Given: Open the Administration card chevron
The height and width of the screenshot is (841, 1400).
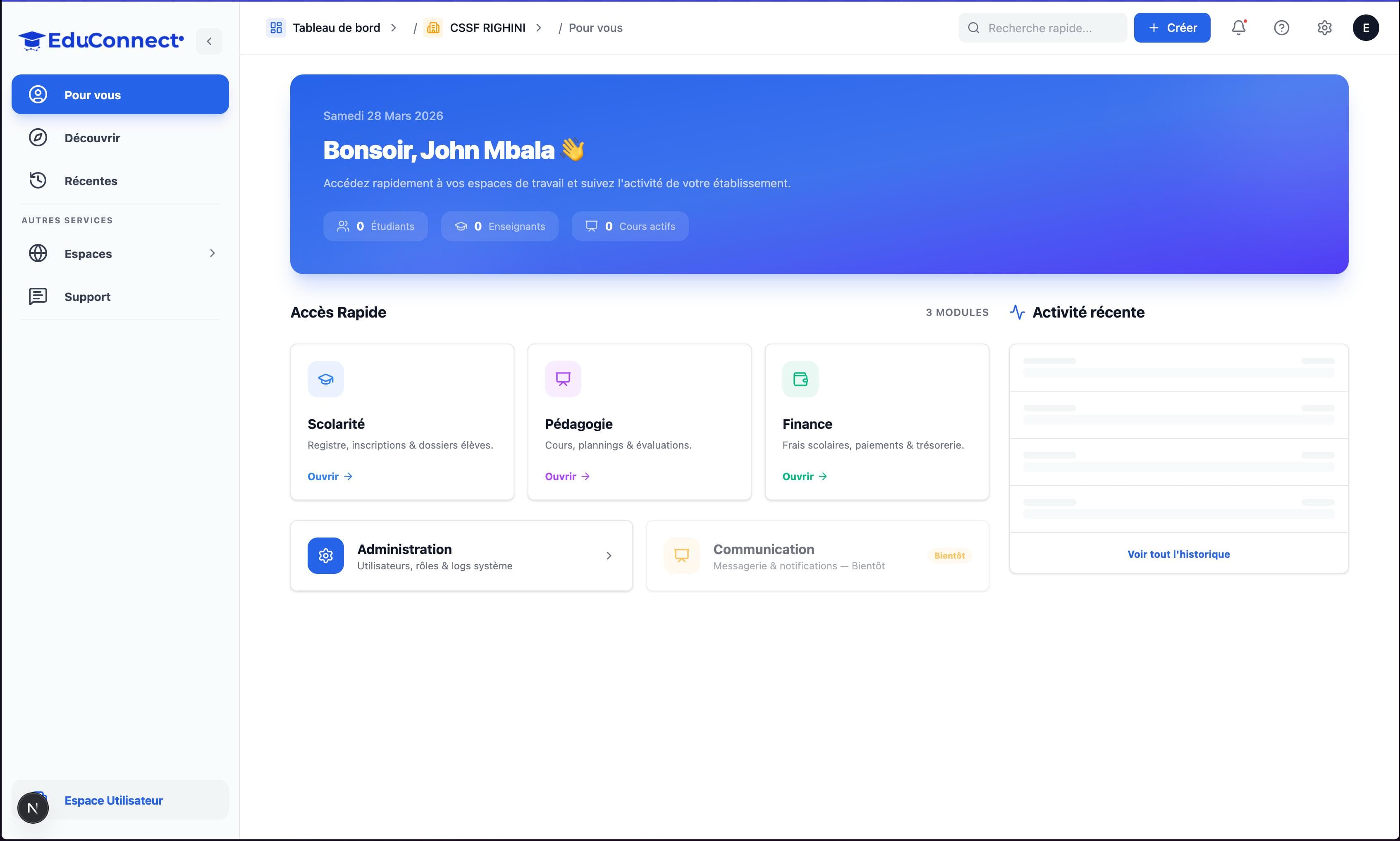Looking at the screenshot, I should pyautogui.click(x=609, y=555).
